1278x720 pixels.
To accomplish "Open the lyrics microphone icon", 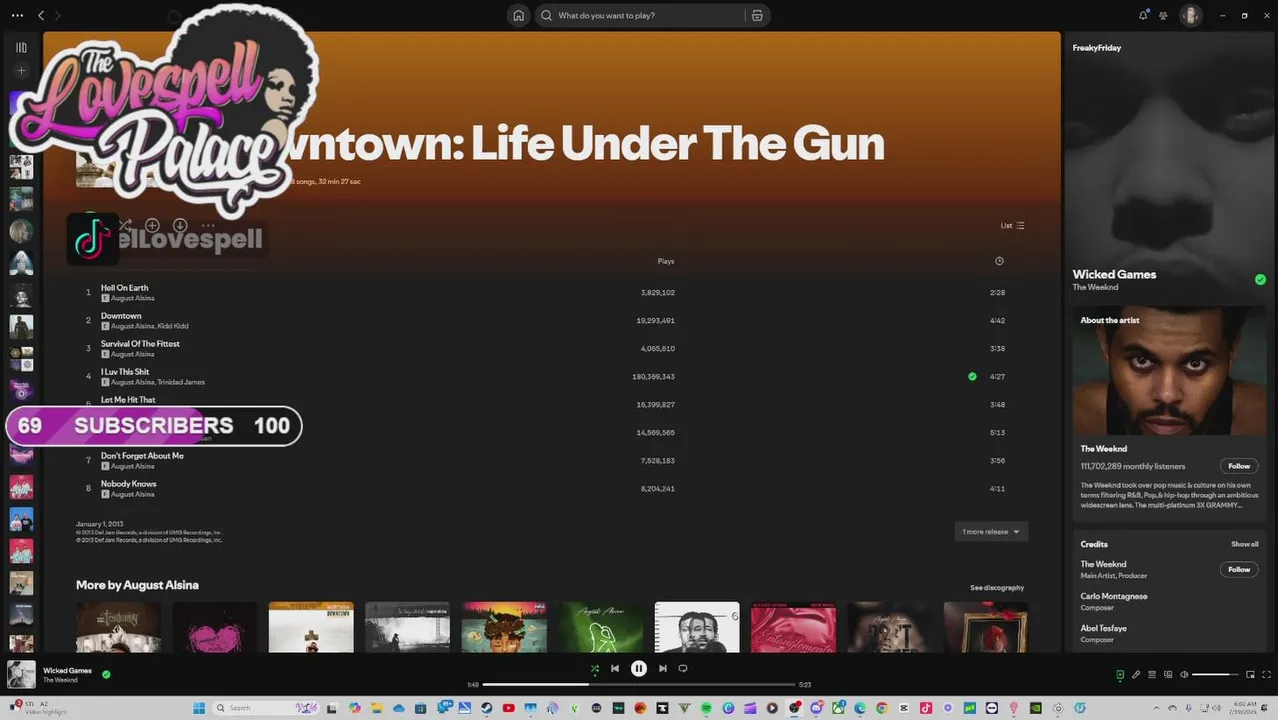I will click(1136, 674).
